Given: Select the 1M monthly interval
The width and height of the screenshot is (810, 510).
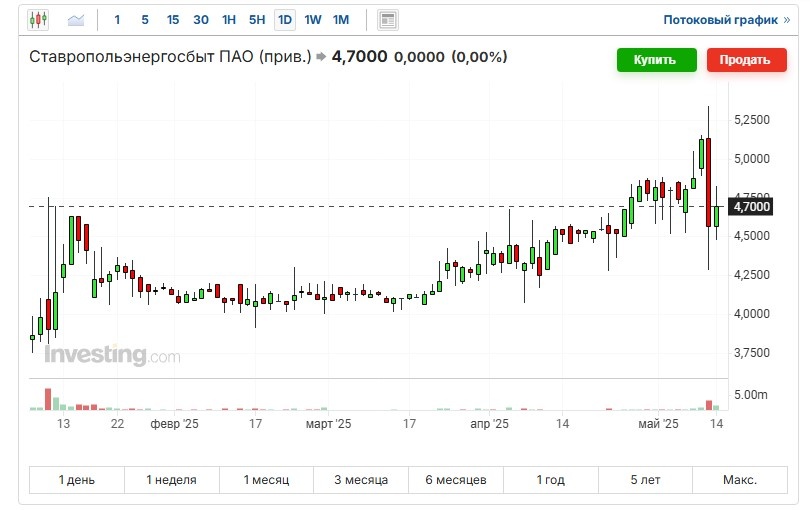Looking at the screenshot, I should click(340, 20).
